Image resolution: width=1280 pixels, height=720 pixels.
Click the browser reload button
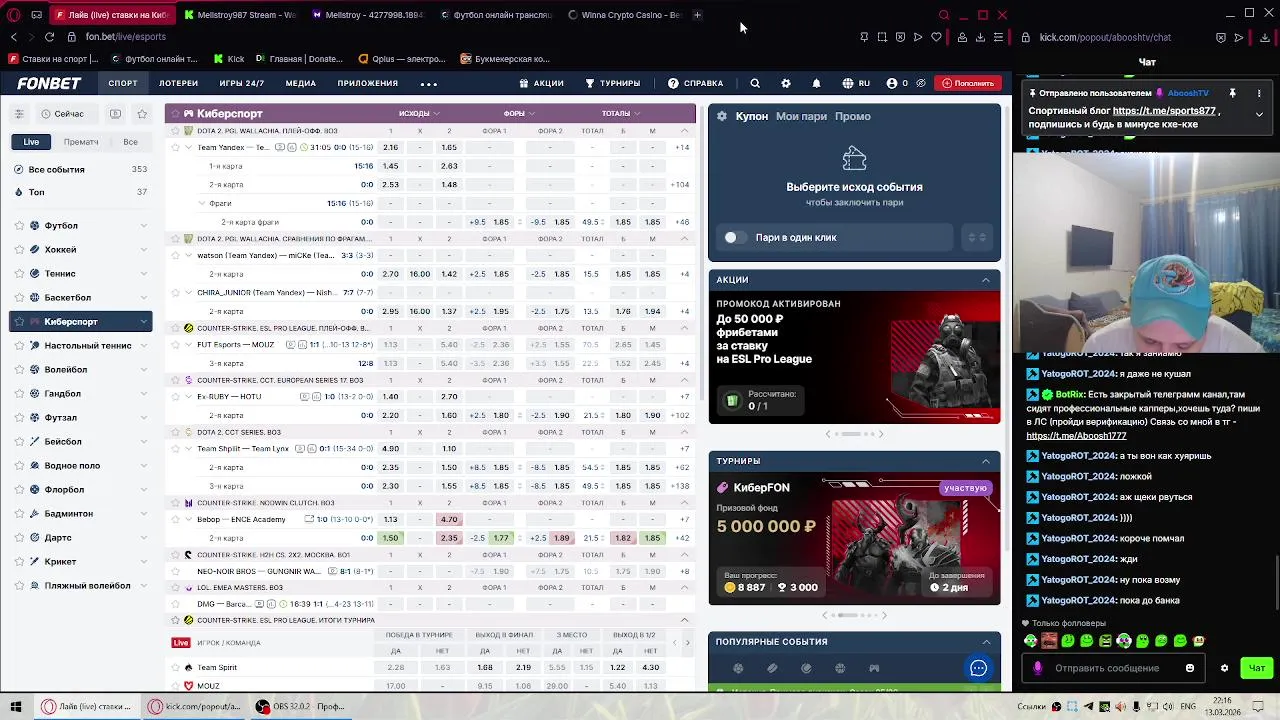pos(49,37)
